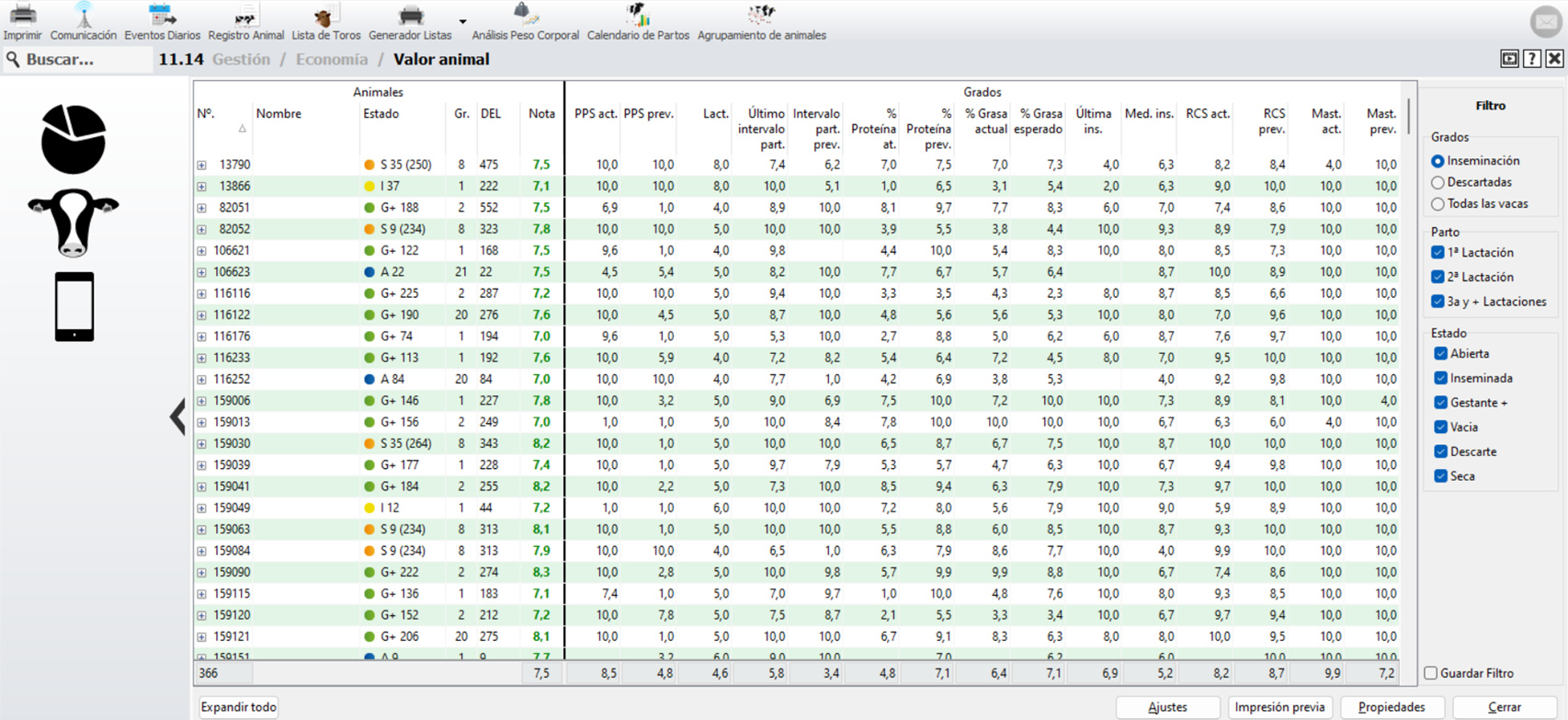The width and height of the screenshot is (1568, 720).
Task: Open the Lista de Toros icon
Action: [325, 15]
